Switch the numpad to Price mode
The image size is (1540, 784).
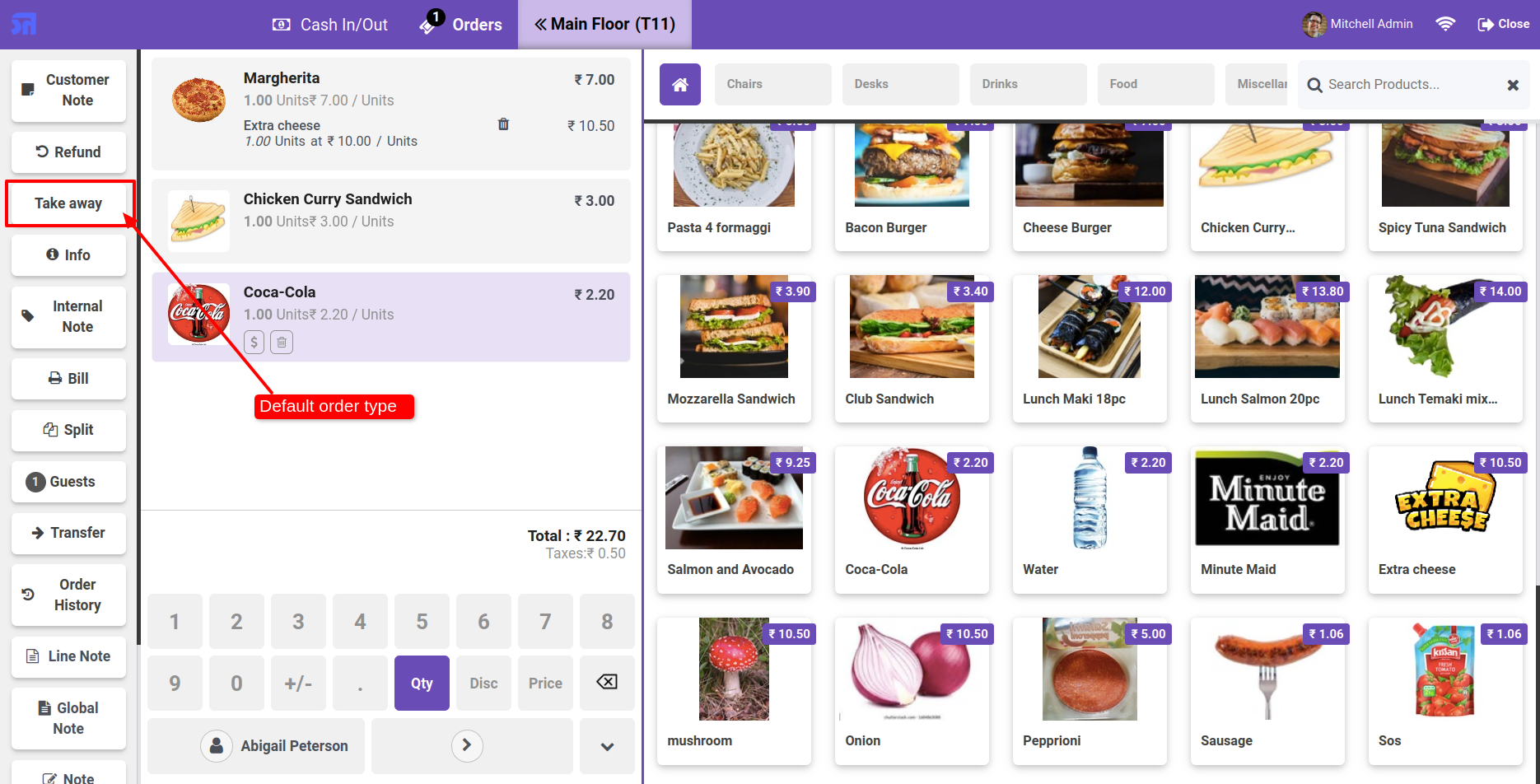[545, 683]
